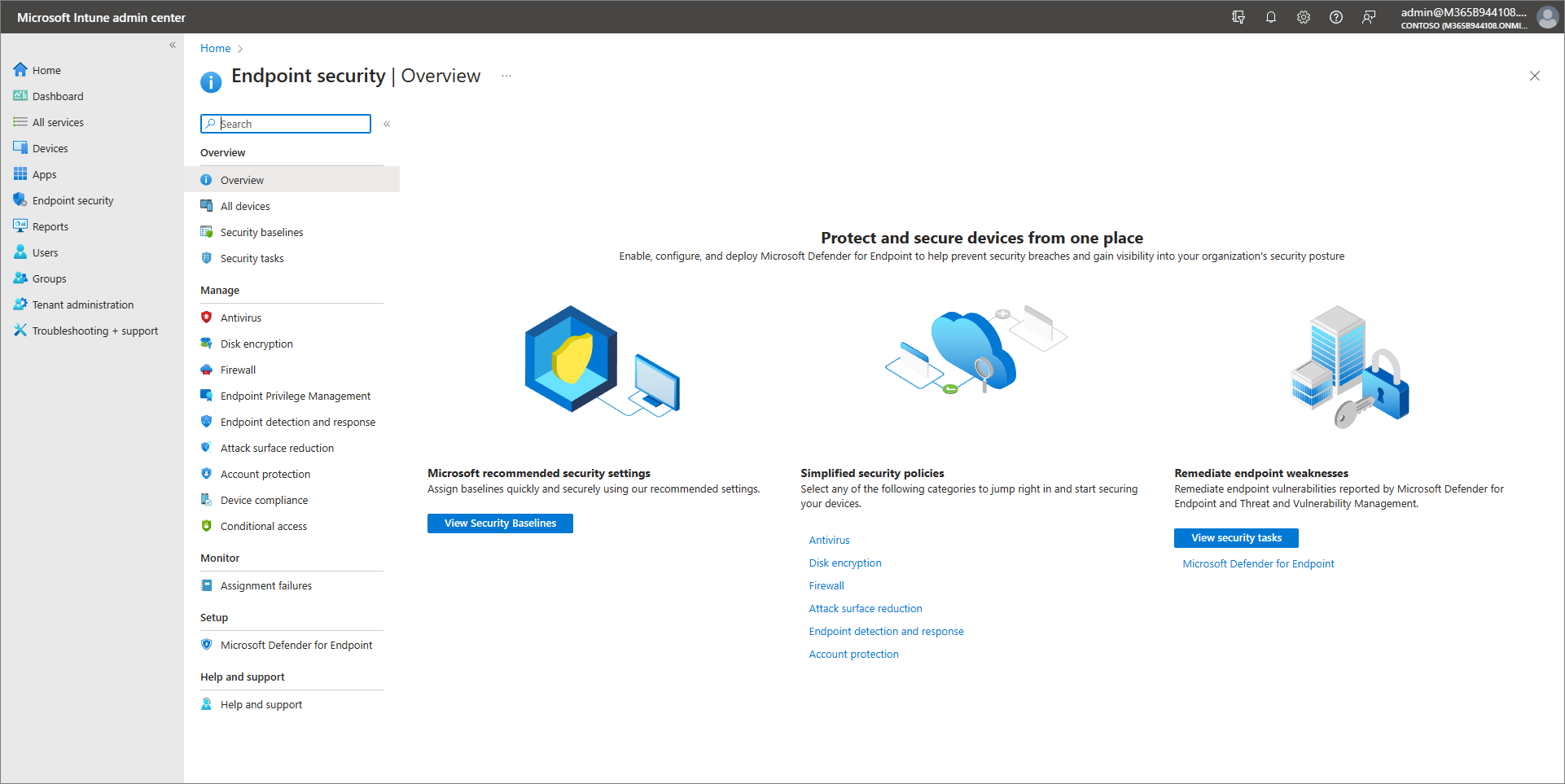
Task: Open the notifications bell
Action: [x=1271, y=17]
